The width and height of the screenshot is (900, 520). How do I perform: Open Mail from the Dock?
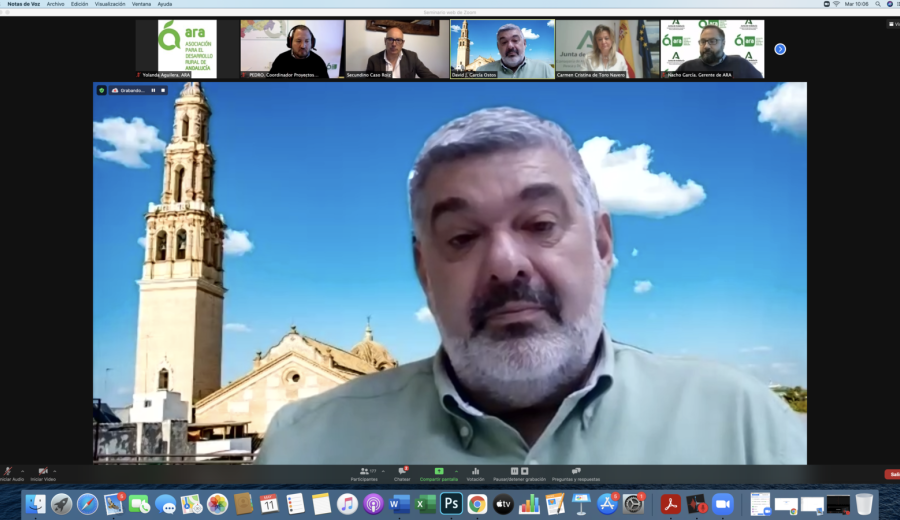(x=114, y=505)
